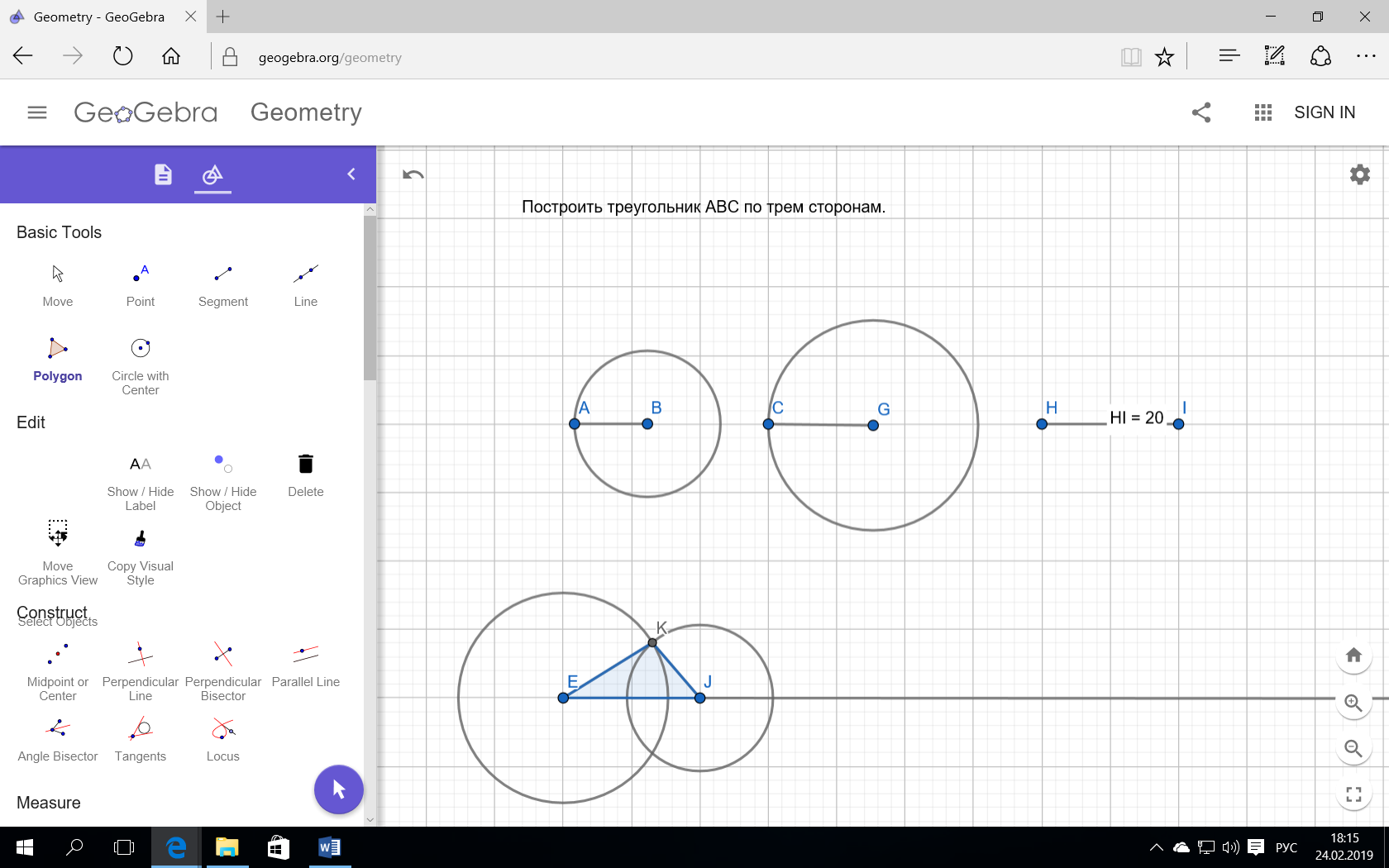Reset view with the home button

[x=1353, y=656]
